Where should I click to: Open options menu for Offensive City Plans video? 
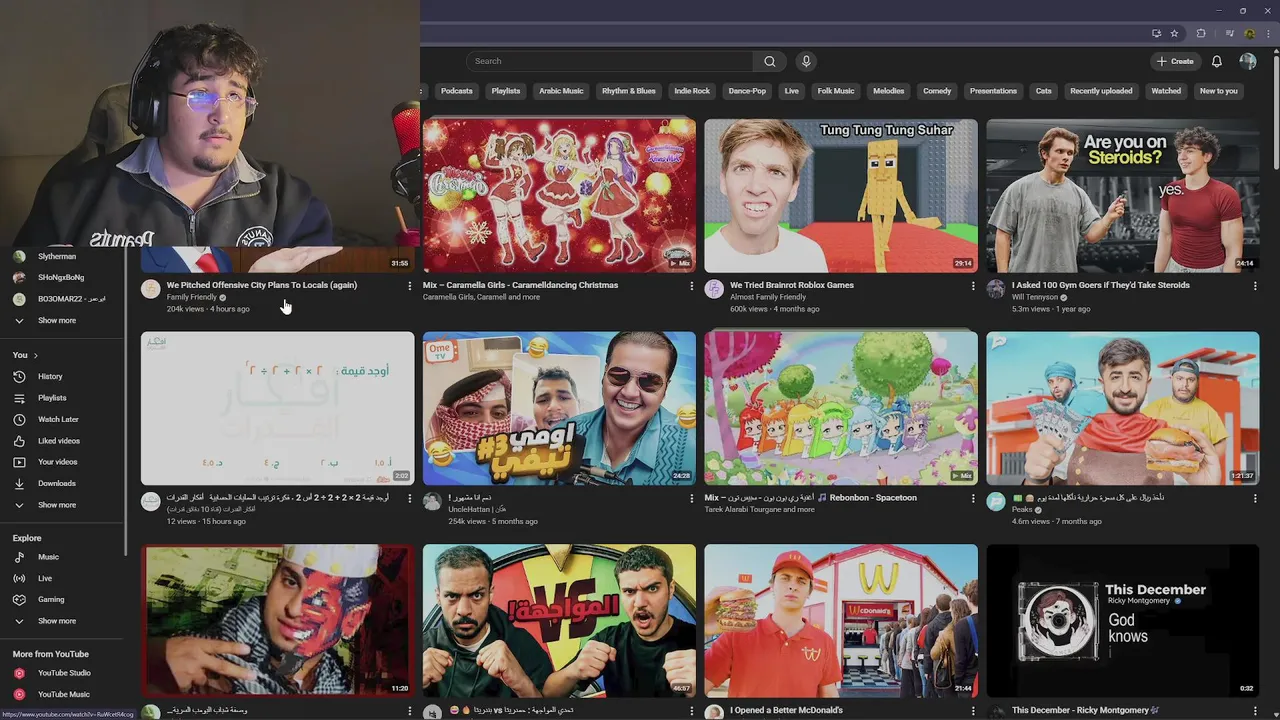(409, 286)
